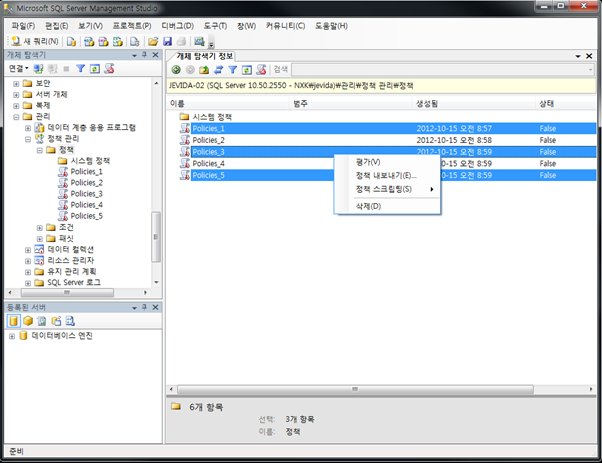Expand the 복제 node
602x463 pixels.
[16, 106]
